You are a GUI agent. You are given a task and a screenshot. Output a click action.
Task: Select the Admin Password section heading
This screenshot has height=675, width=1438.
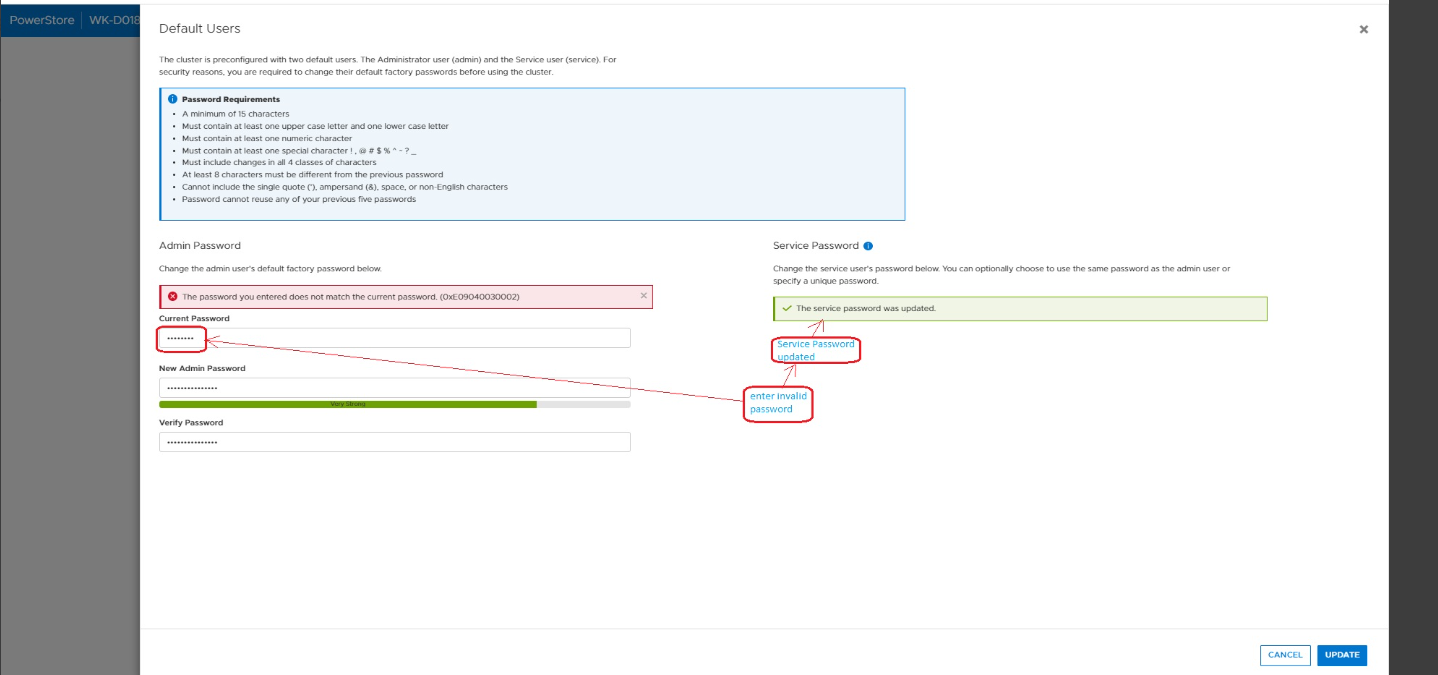click(199, 245)
